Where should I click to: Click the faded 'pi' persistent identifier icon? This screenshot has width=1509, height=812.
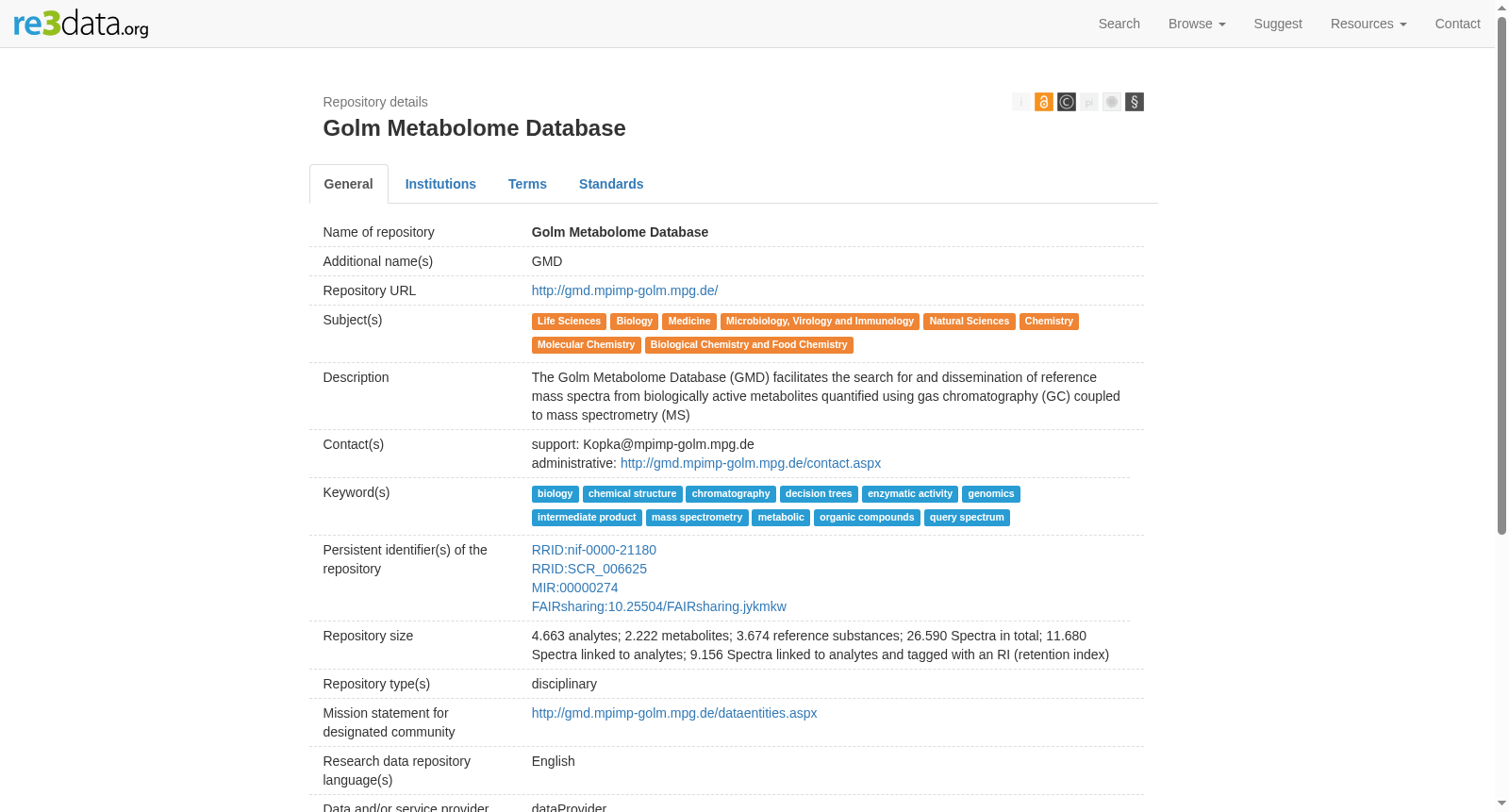pos(1088,102)
